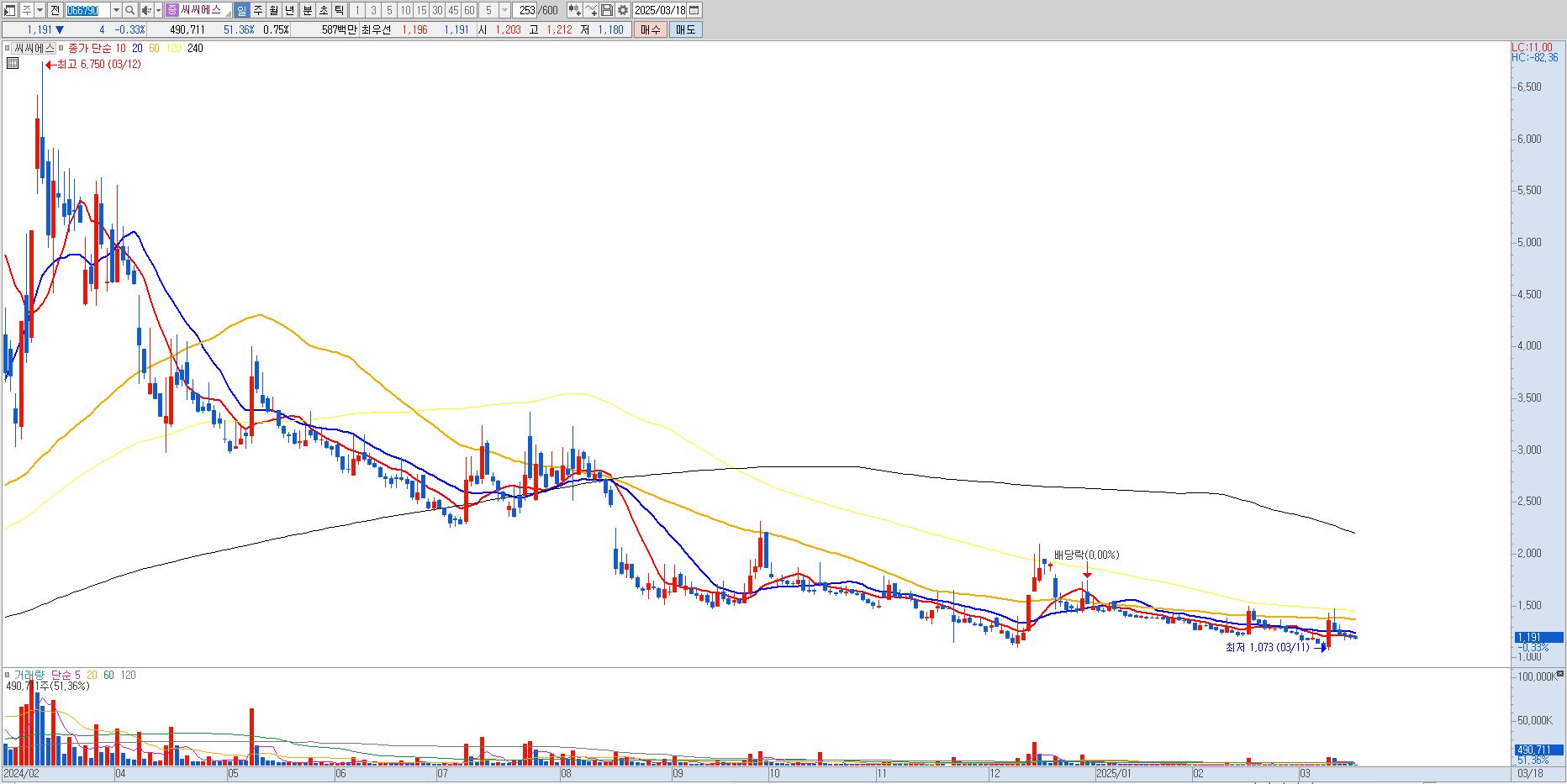Screen dimensions: 1567x784
Task: Click the 15 interval preset button
Action: 421,10
